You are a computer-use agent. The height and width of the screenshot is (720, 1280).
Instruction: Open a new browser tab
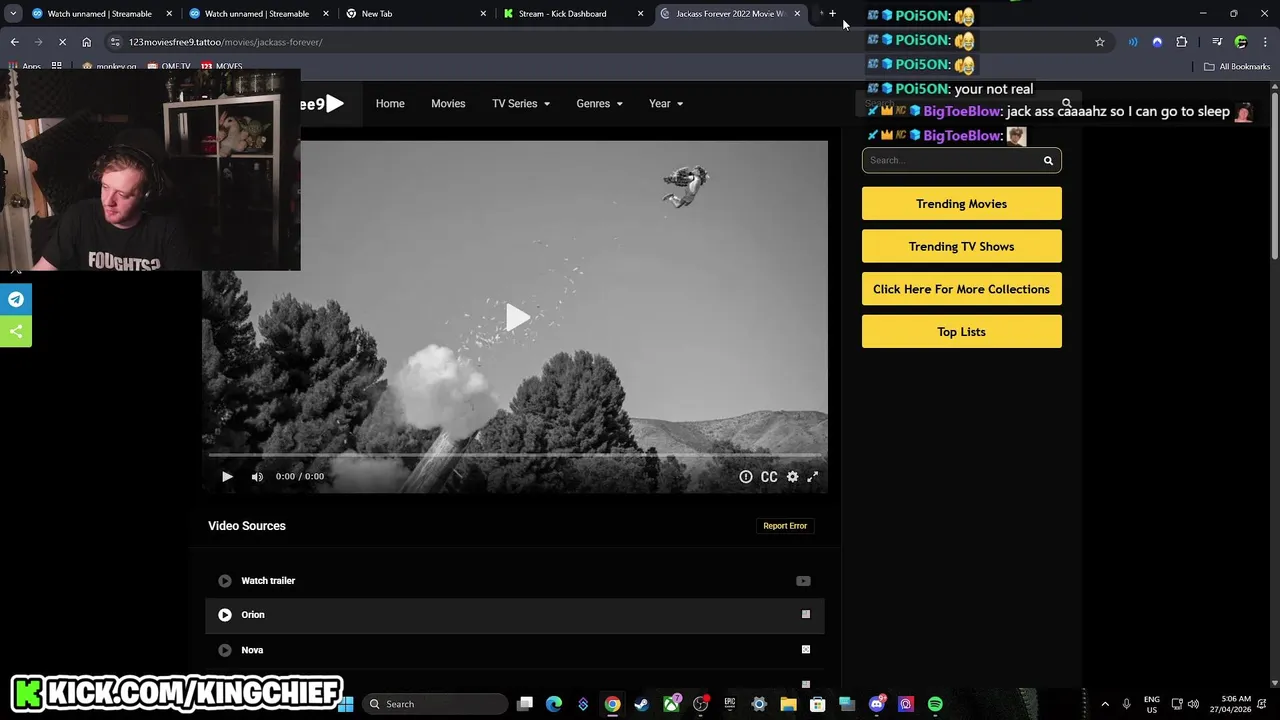point(832,14)
